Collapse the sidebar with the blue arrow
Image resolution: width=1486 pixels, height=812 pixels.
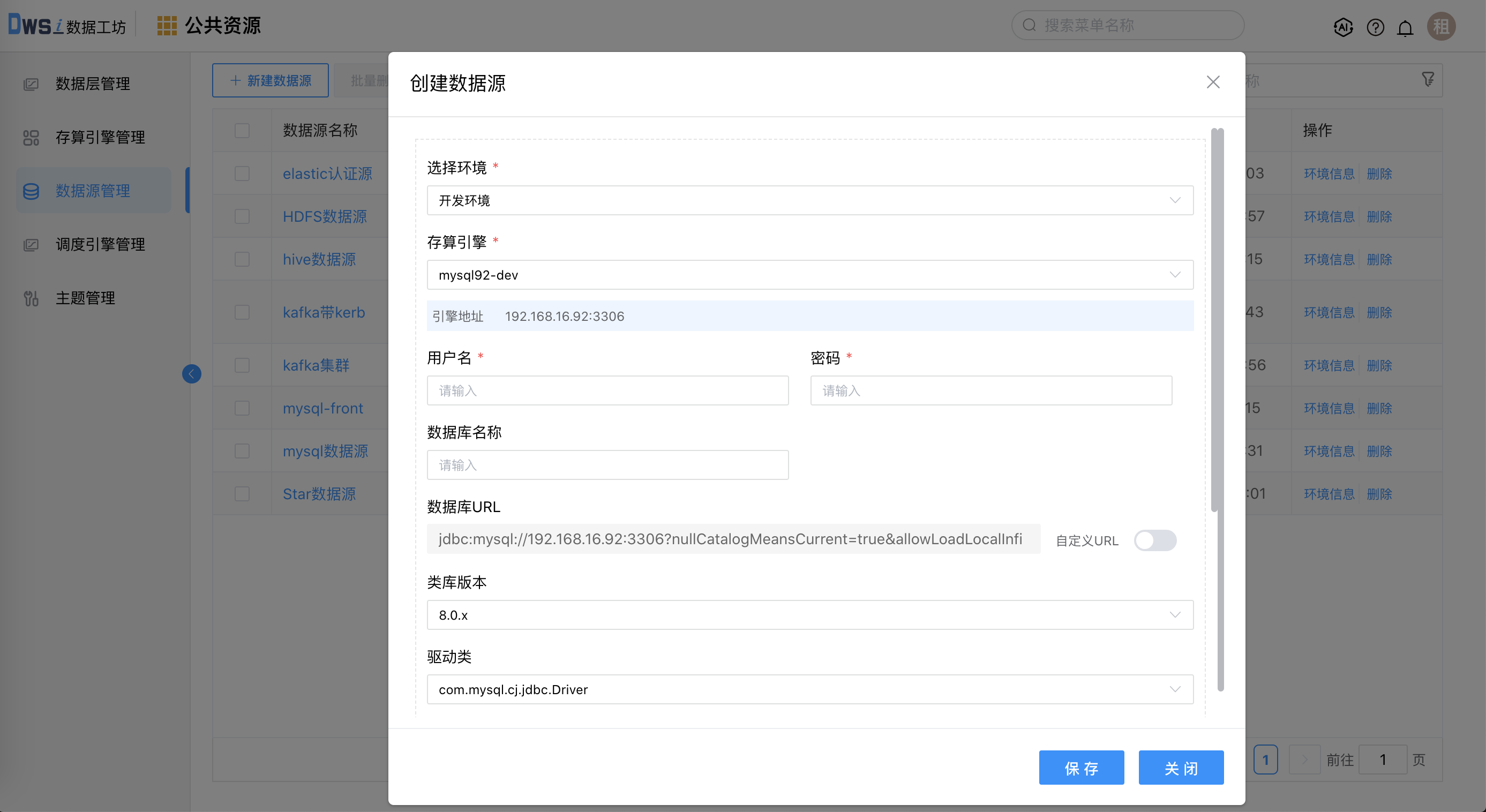(x=192, y=374)
